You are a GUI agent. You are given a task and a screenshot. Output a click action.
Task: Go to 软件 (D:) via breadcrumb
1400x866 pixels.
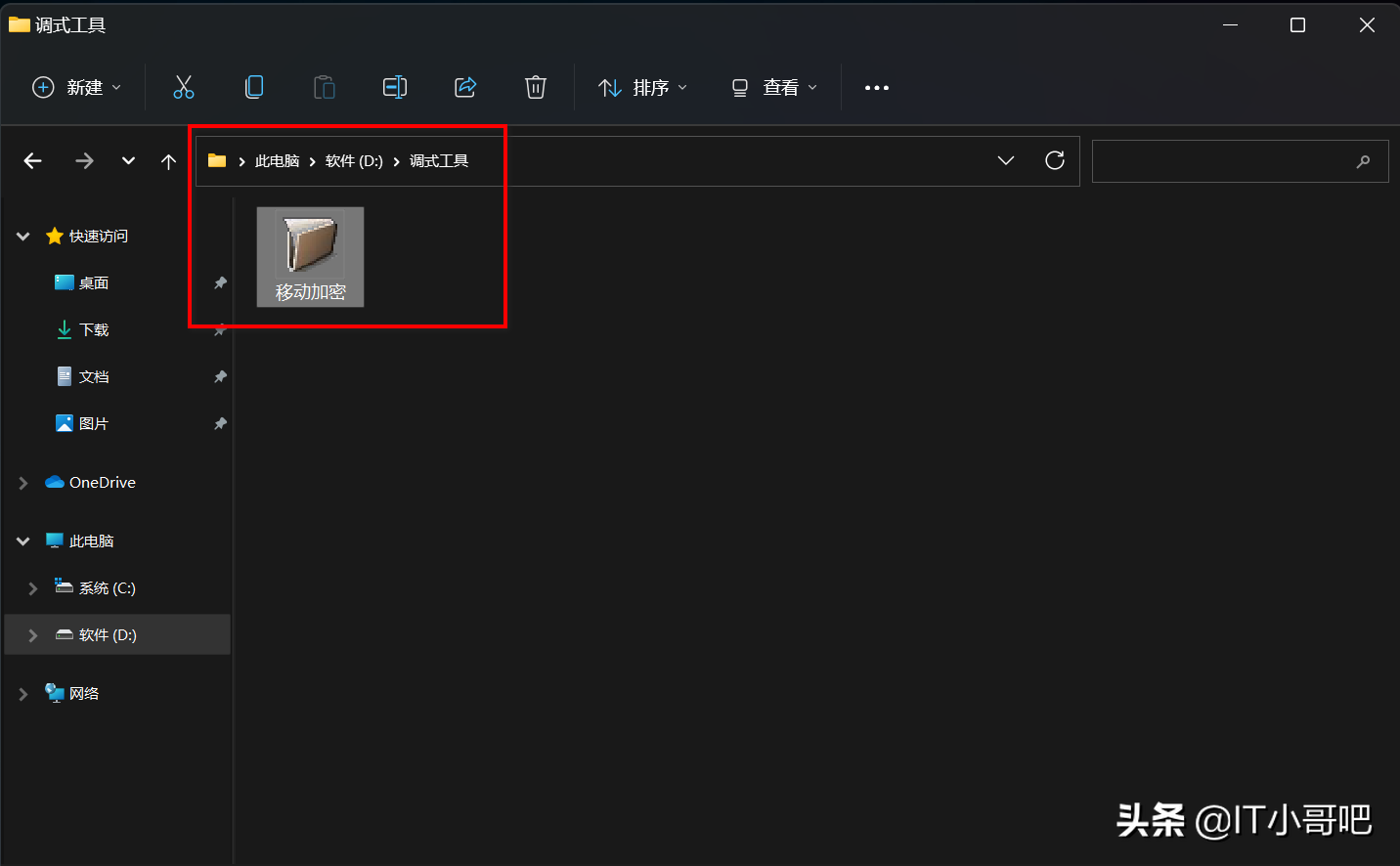click(354, 160)
